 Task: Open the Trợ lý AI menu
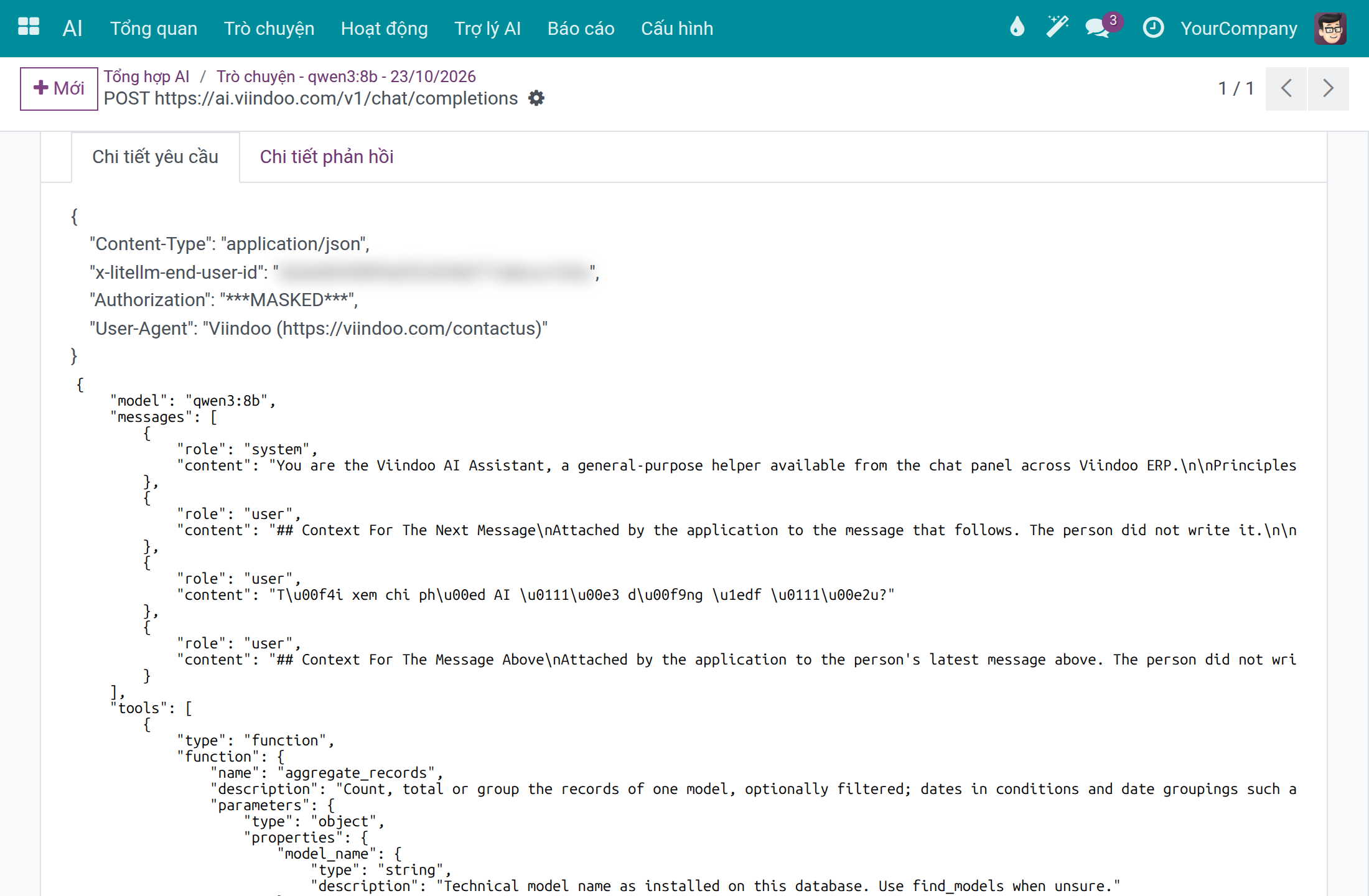(487, 29)
